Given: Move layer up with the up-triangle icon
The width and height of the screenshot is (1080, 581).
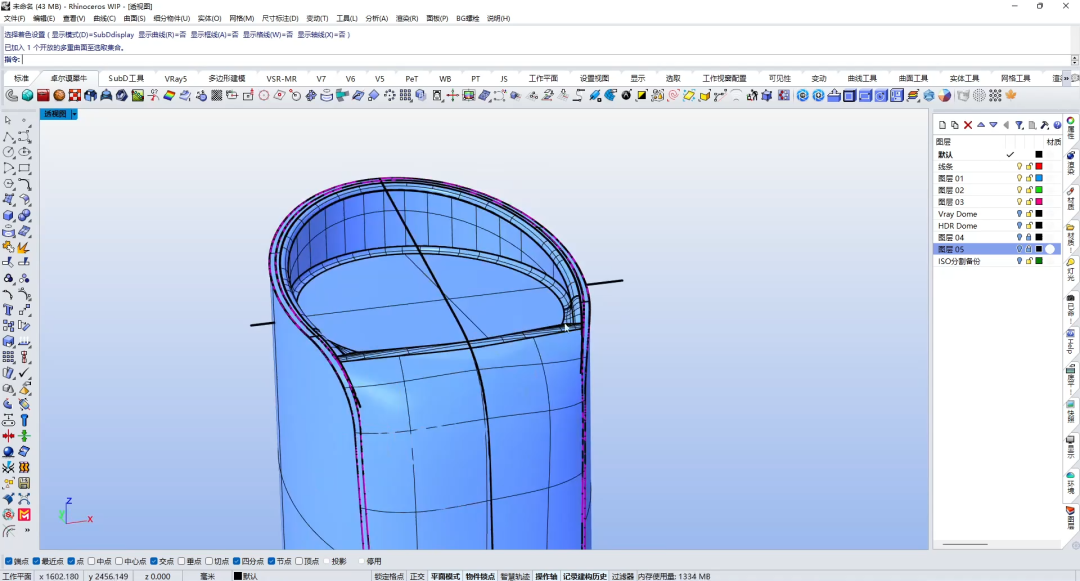Looking at the screenshot, I should [981, 125].
